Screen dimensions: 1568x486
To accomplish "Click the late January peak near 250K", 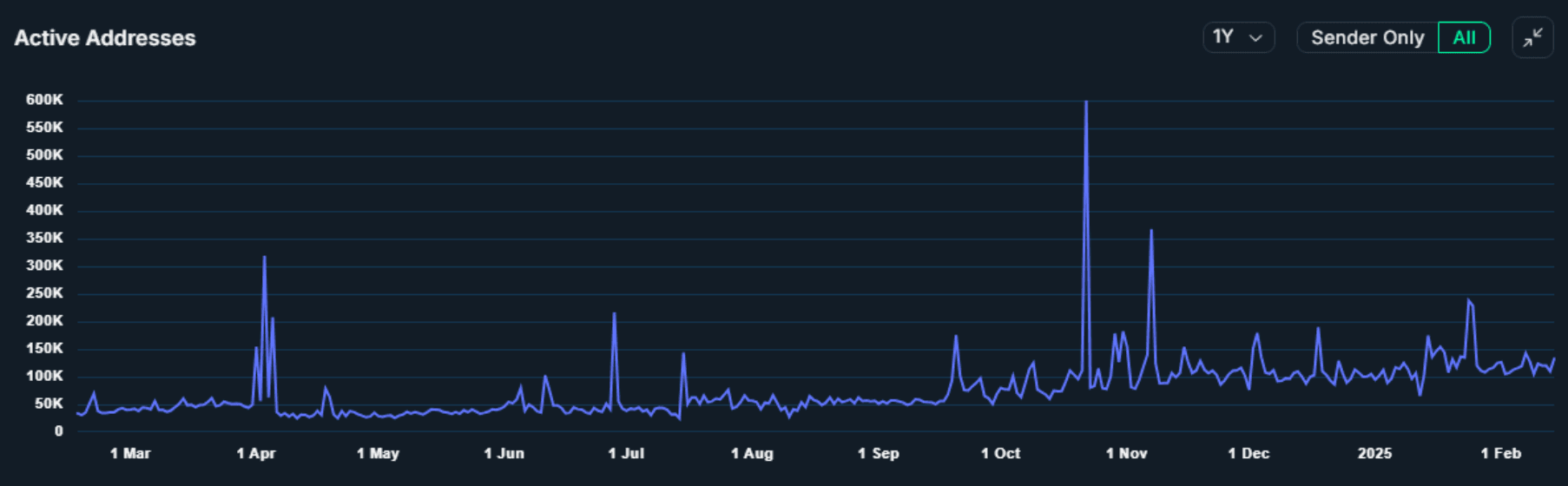I will 1468,301.
